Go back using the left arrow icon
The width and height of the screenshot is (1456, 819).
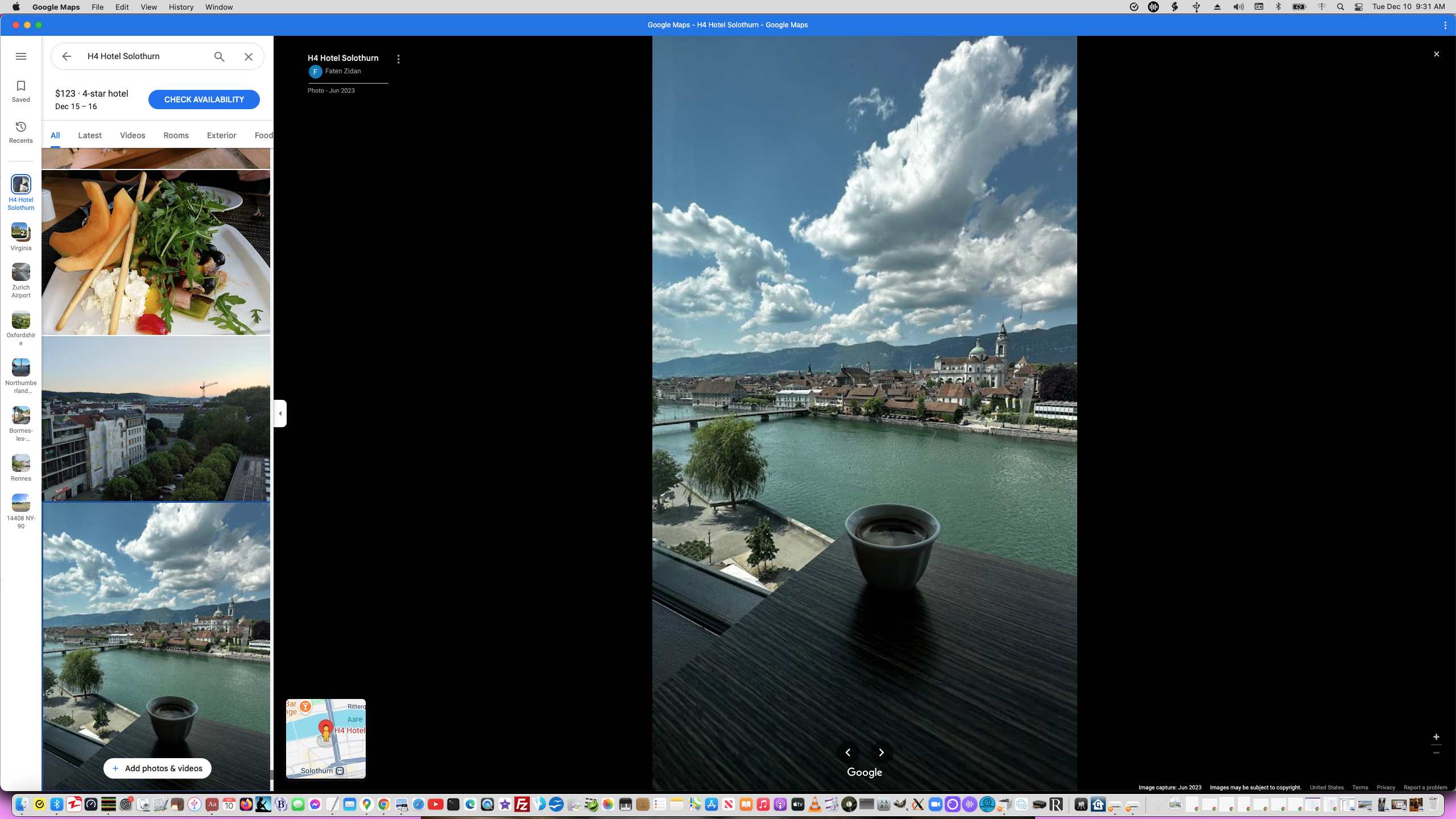[67, 56]
